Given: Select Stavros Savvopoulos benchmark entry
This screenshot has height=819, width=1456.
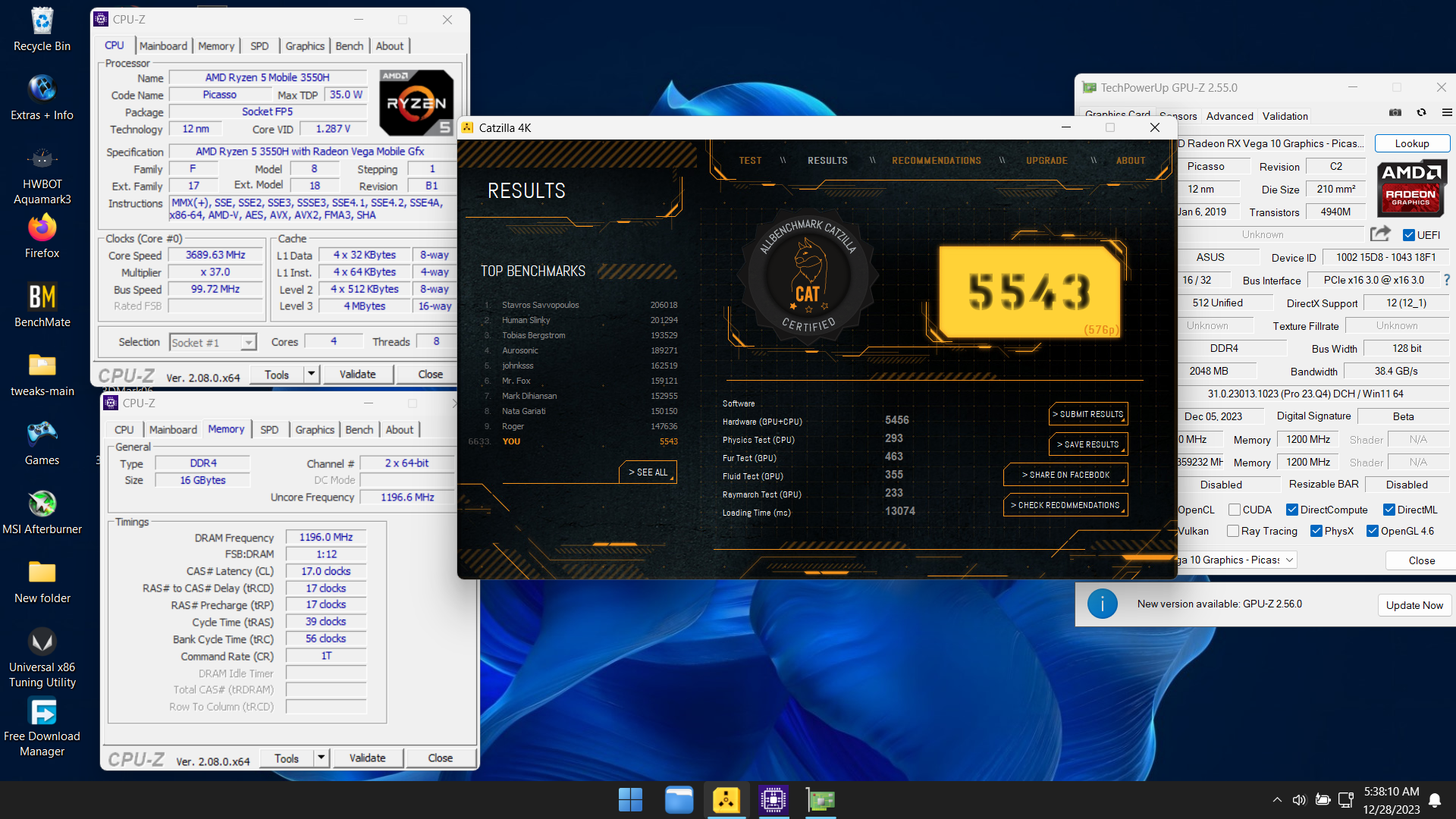Looking at the screenshot, I should (581, 305).
